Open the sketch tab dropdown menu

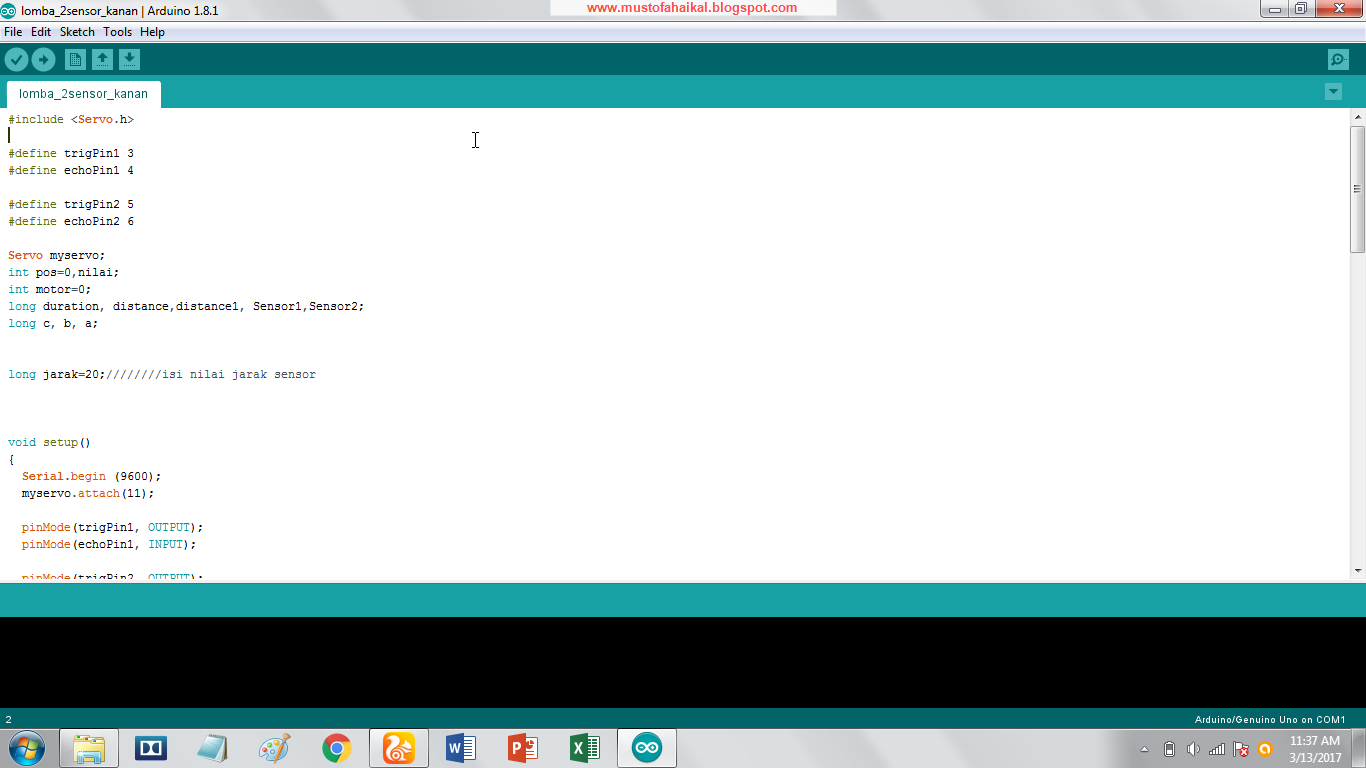[x=1333, y=91]
